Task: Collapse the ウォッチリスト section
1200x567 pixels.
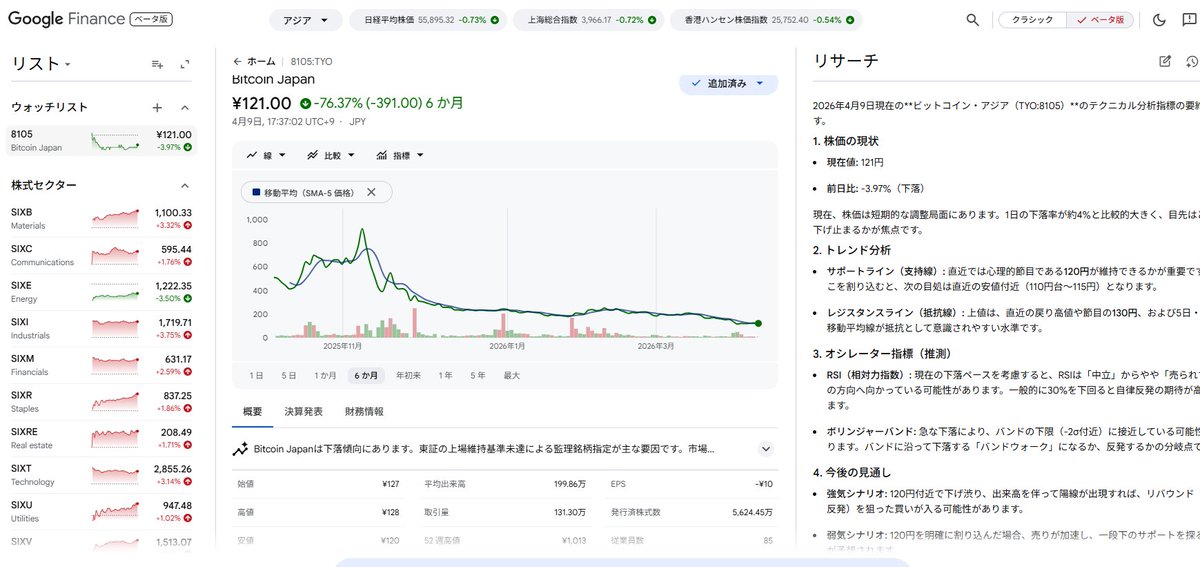Action: [x=185, y=107]
